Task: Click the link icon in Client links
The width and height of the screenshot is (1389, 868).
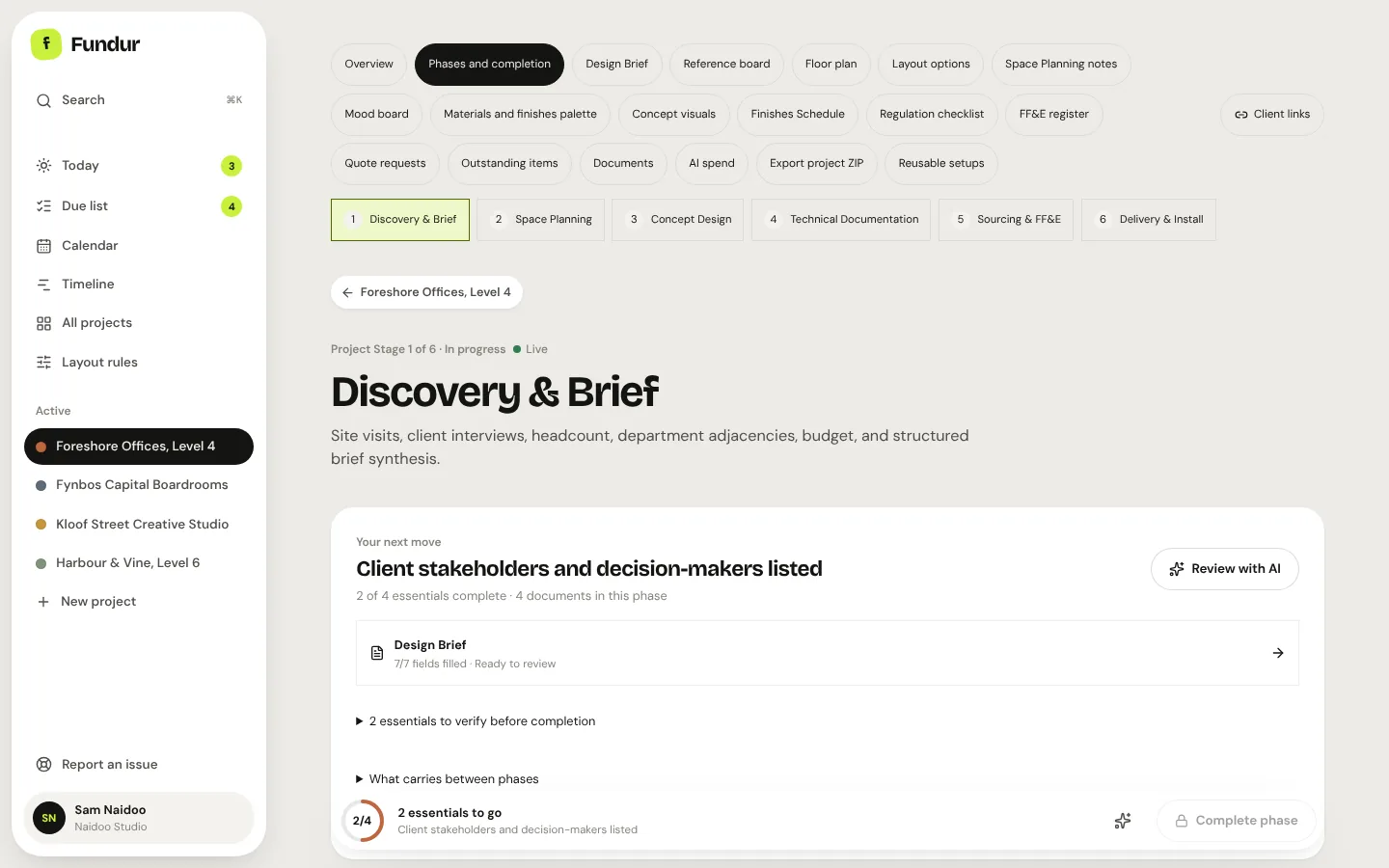Action: click(1241, 115)
